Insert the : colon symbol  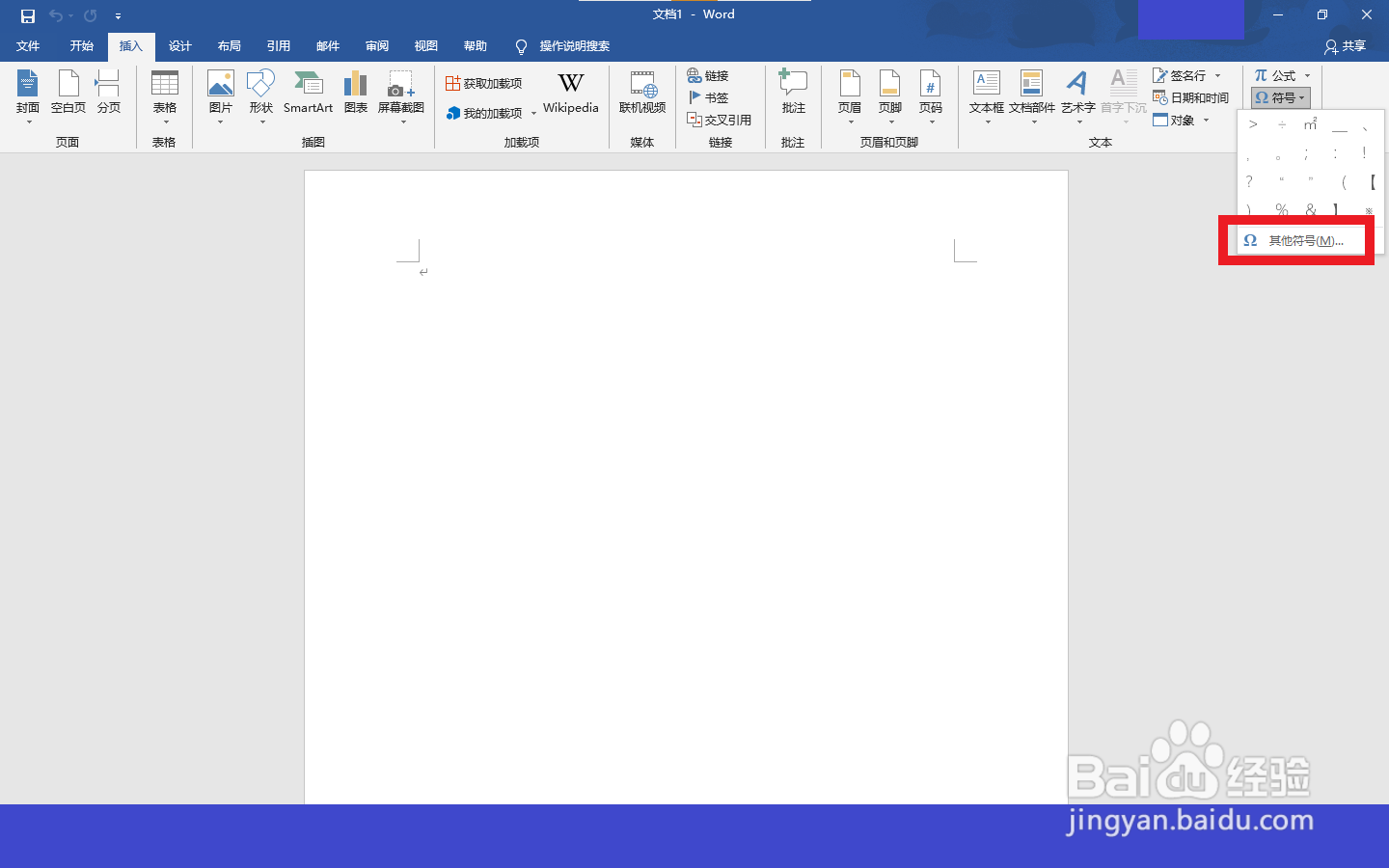pyautogui.click(x=1335, y=153)
